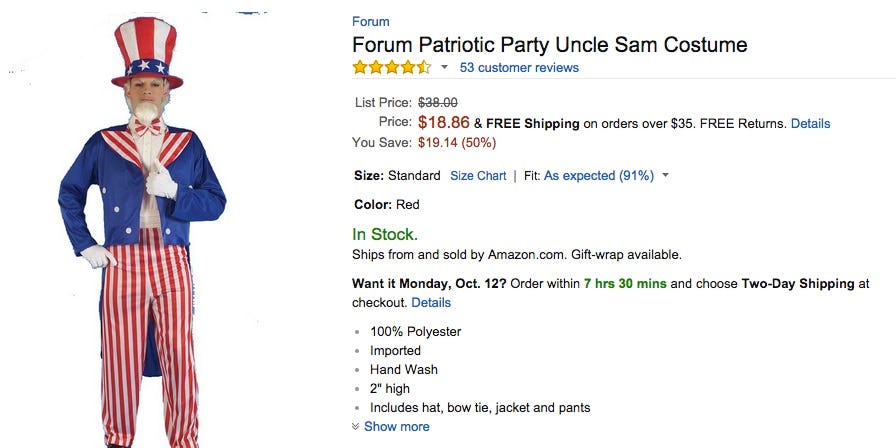
Task: Click the struck-through $38.00 list price
Action: coord(438,102)
